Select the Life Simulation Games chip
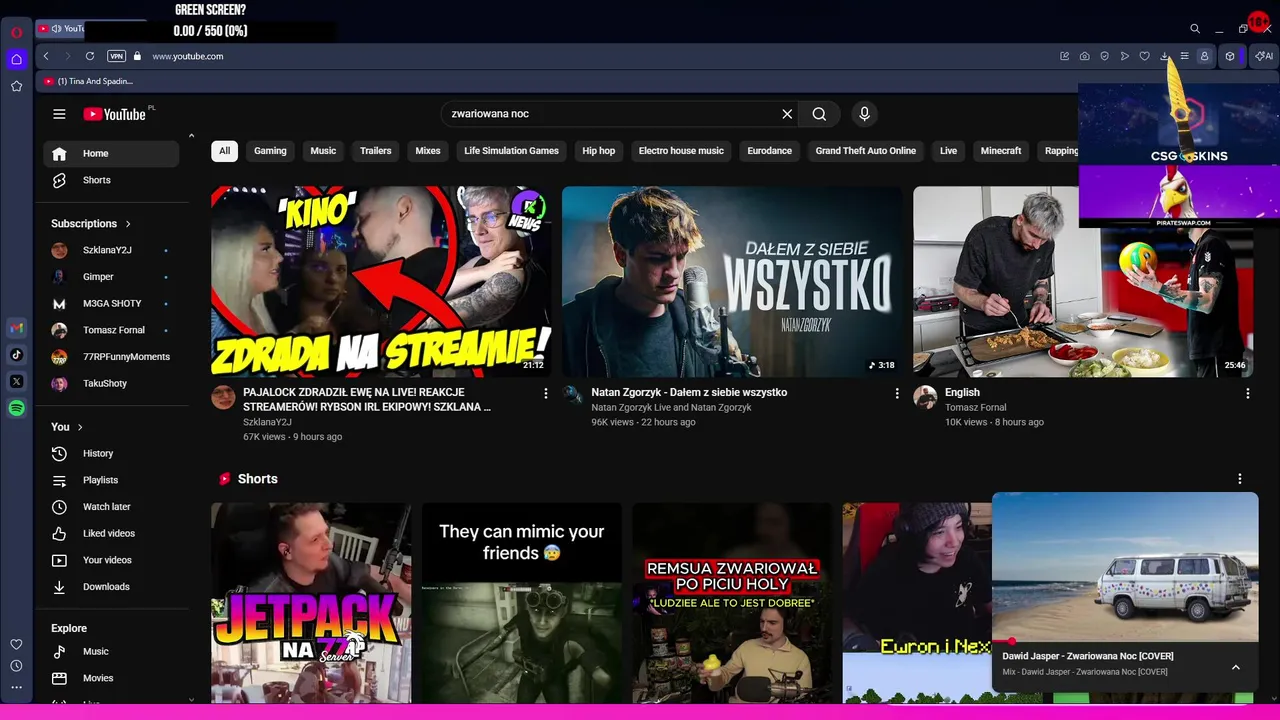 click(x=511, y=151)
